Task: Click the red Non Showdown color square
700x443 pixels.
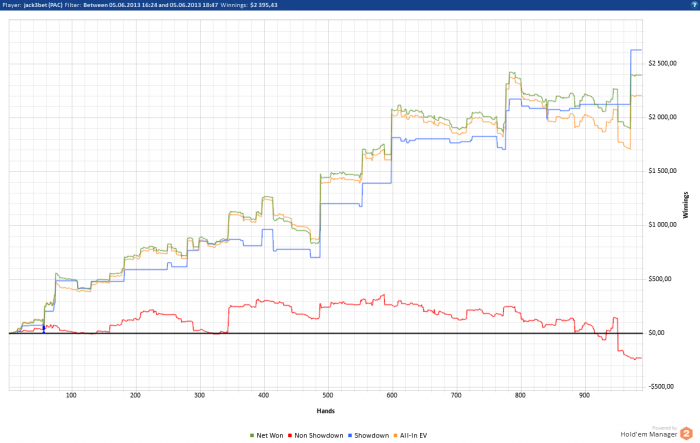Action: [290, 435]
